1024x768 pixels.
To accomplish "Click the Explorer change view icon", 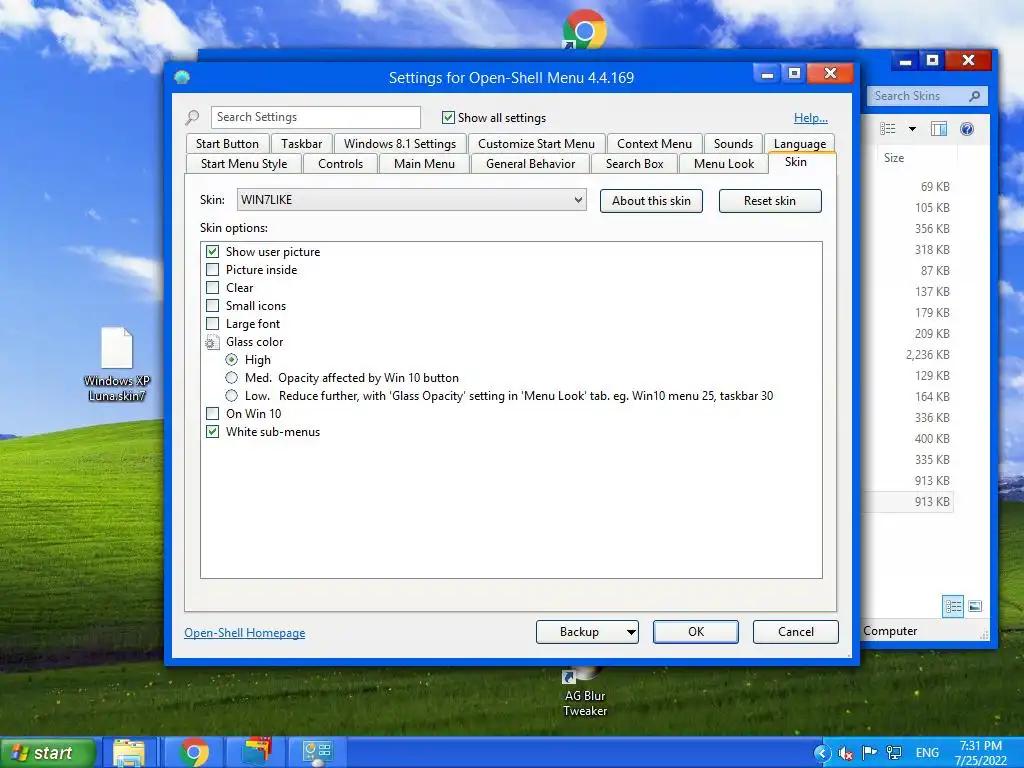I will [888, 129].
